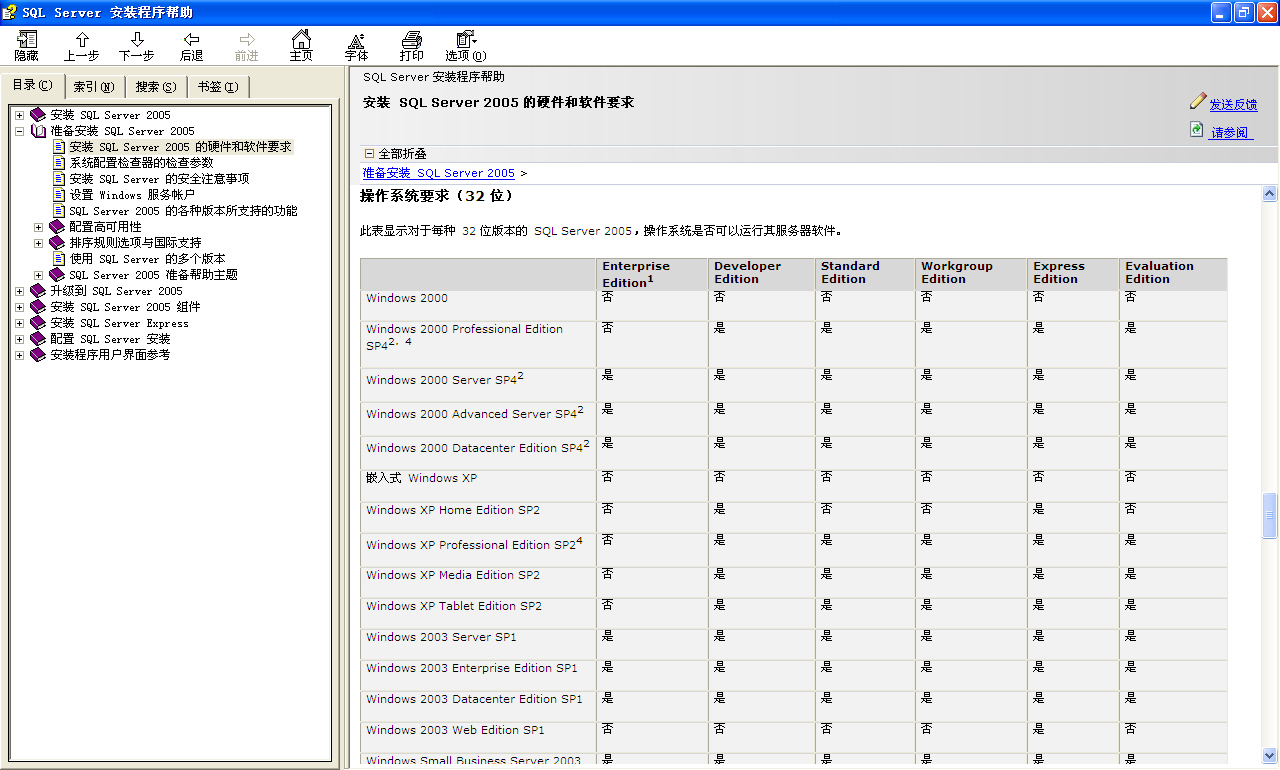1280x770 pixels.
Task: Open the 发送反馈 link
Action: [x=1233, y=104]
